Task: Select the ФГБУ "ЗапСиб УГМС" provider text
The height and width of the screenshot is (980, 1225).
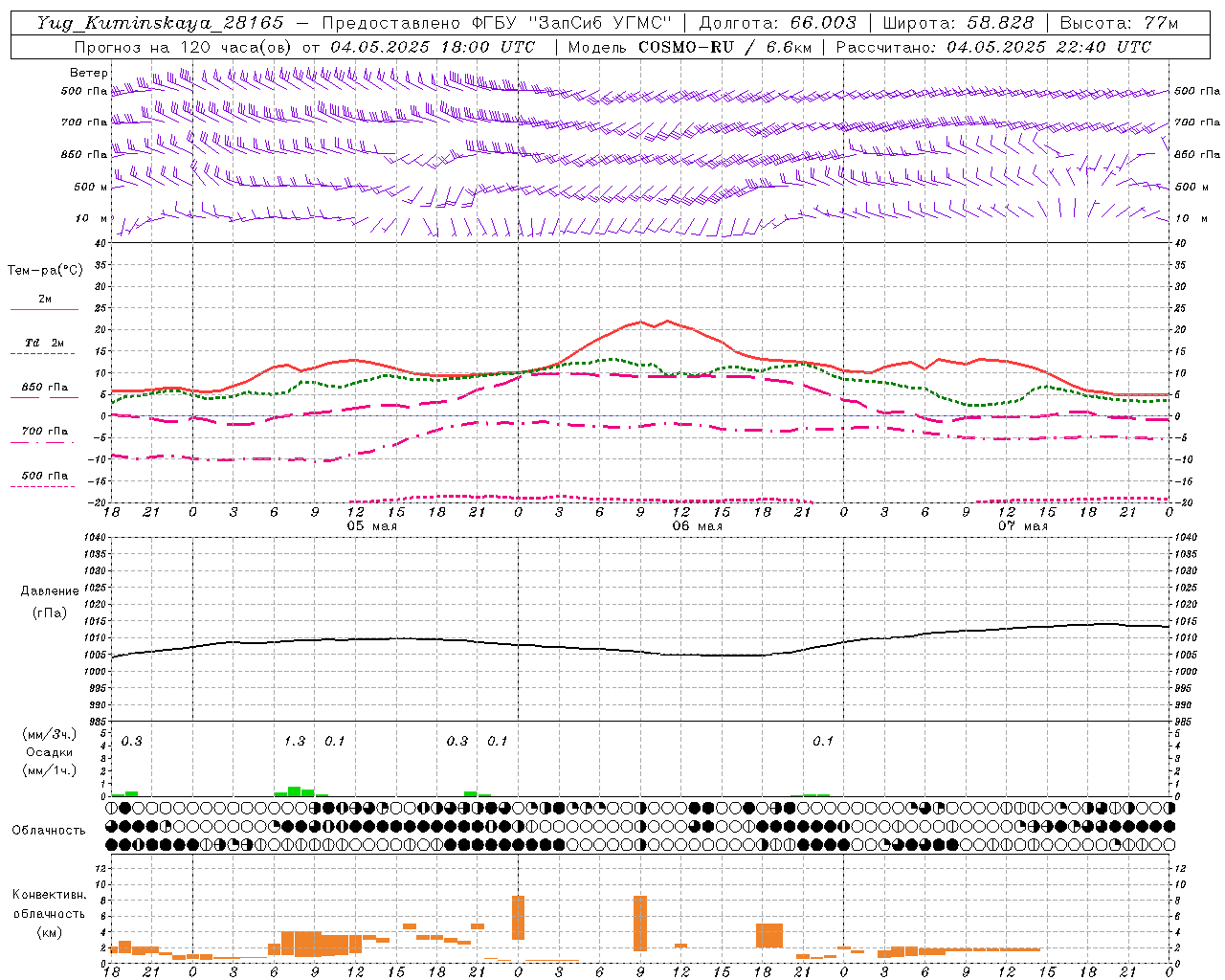Action: [x=571, y=23]
